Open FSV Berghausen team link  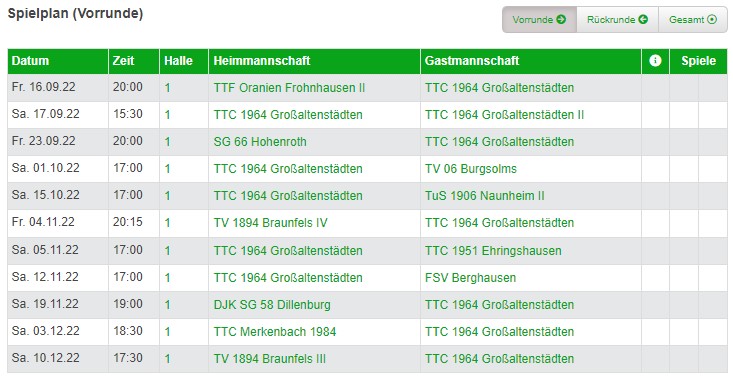(470, 278)
